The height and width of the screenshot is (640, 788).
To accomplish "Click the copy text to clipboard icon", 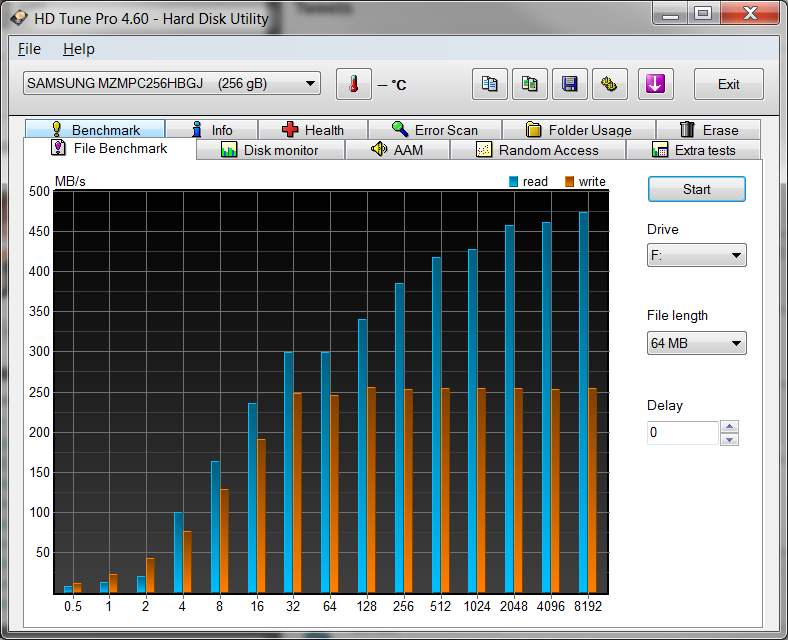I will [x=489, y=84].
